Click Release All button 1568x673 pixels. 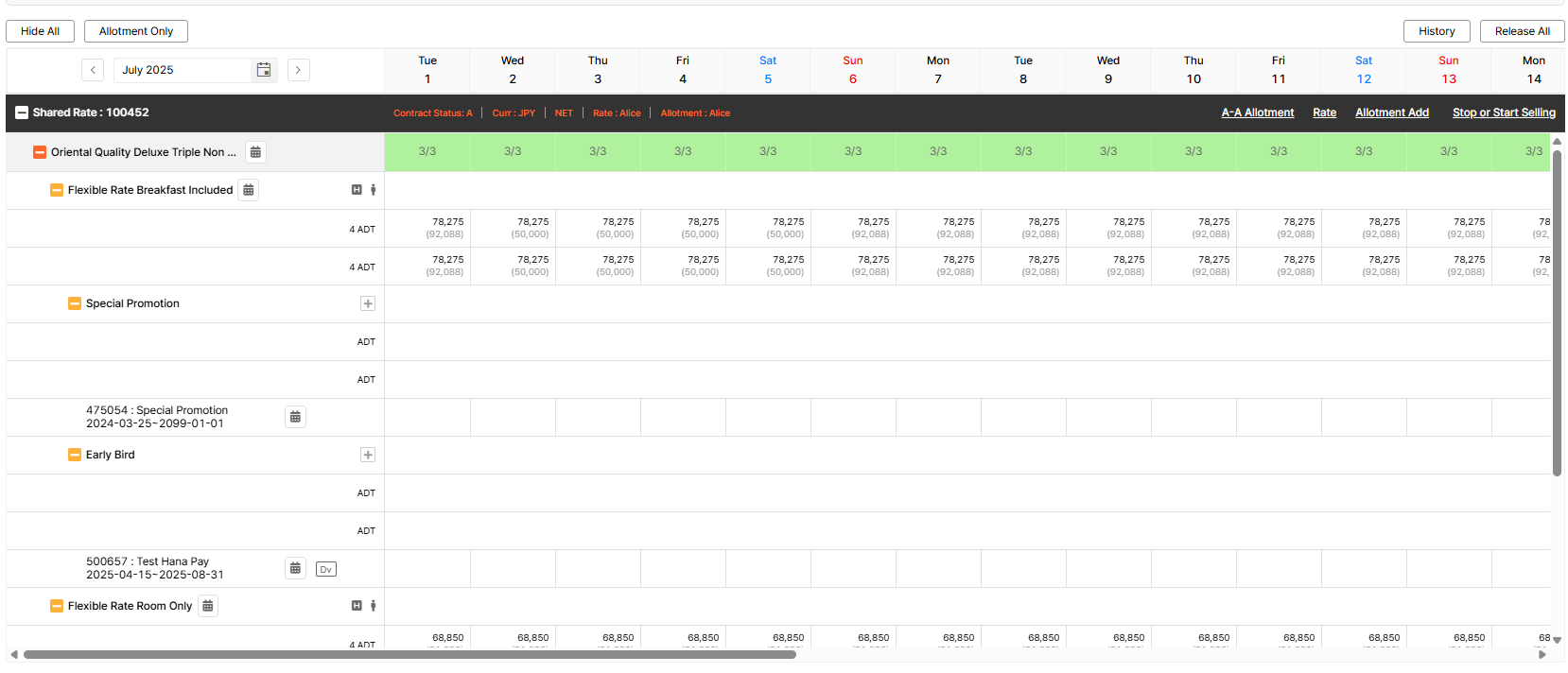pos(1523,31)
